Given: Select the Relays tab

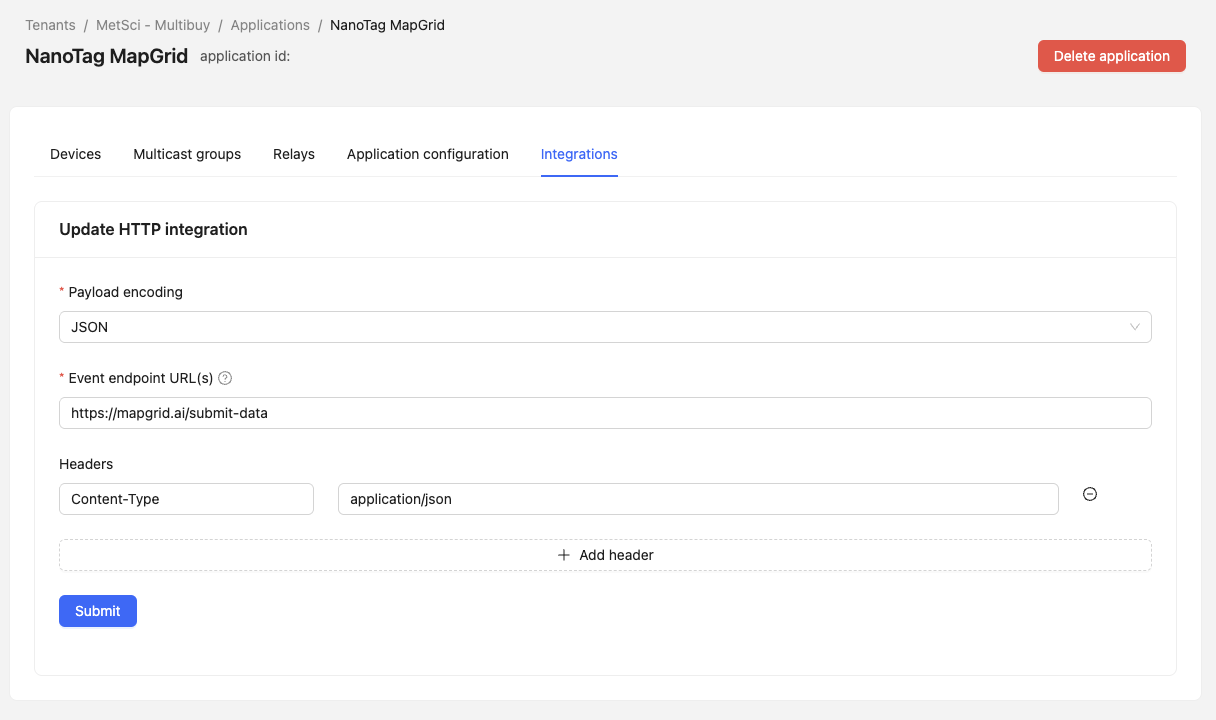Looking at the screenshot, I should coord(293,154).
